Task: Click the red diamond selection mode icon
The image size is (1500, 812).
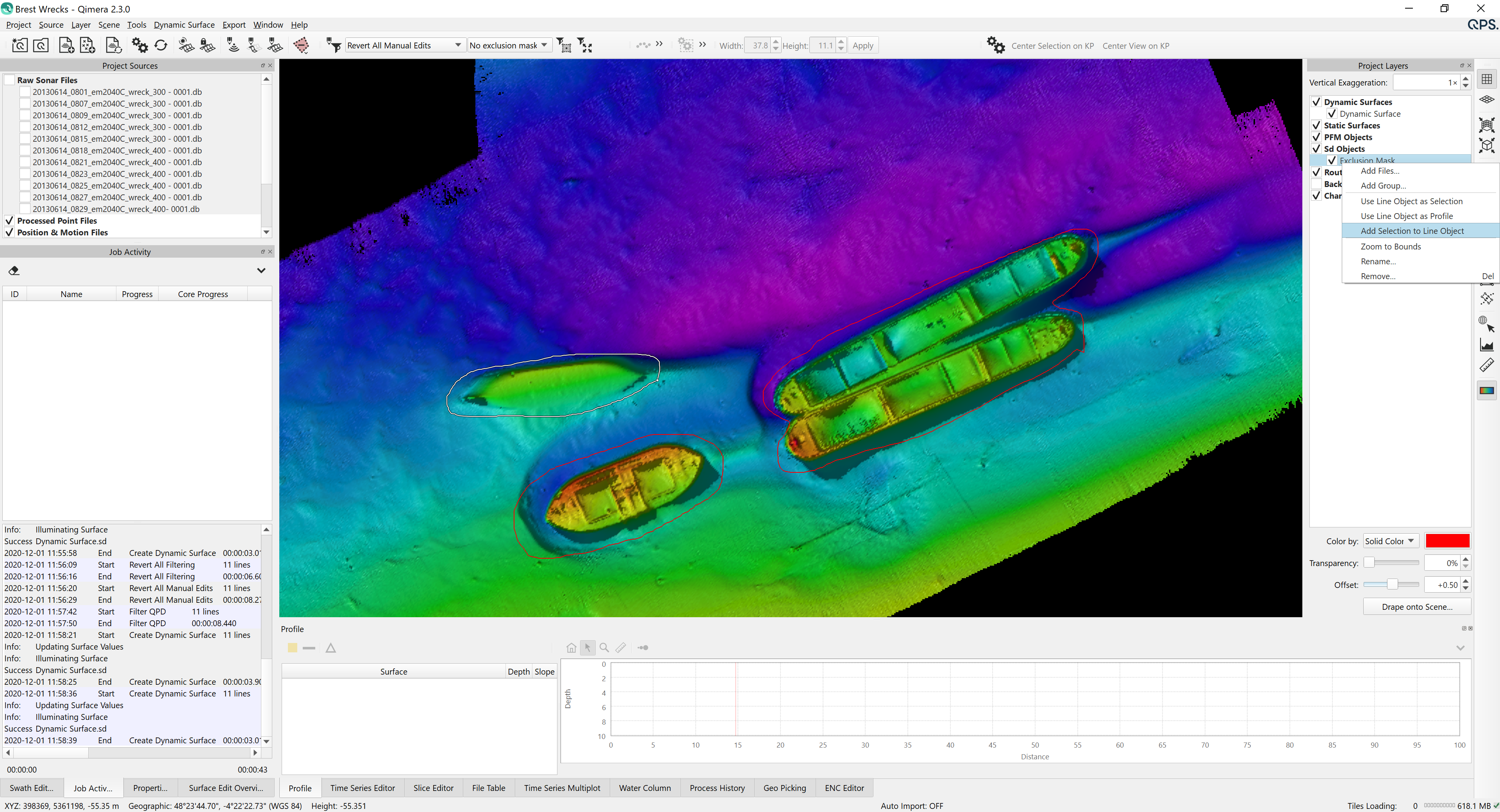Action: (x=301, y=45)
